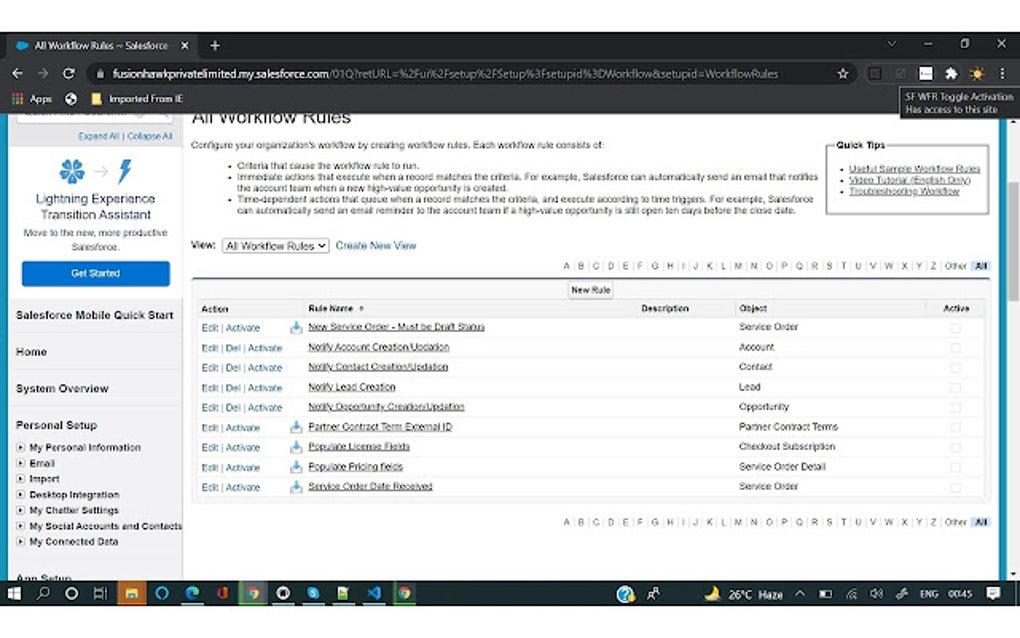Check the Active checkbox for Notify Lead Creation
Screen dimensions: 1020x638
tap(955, 387)
